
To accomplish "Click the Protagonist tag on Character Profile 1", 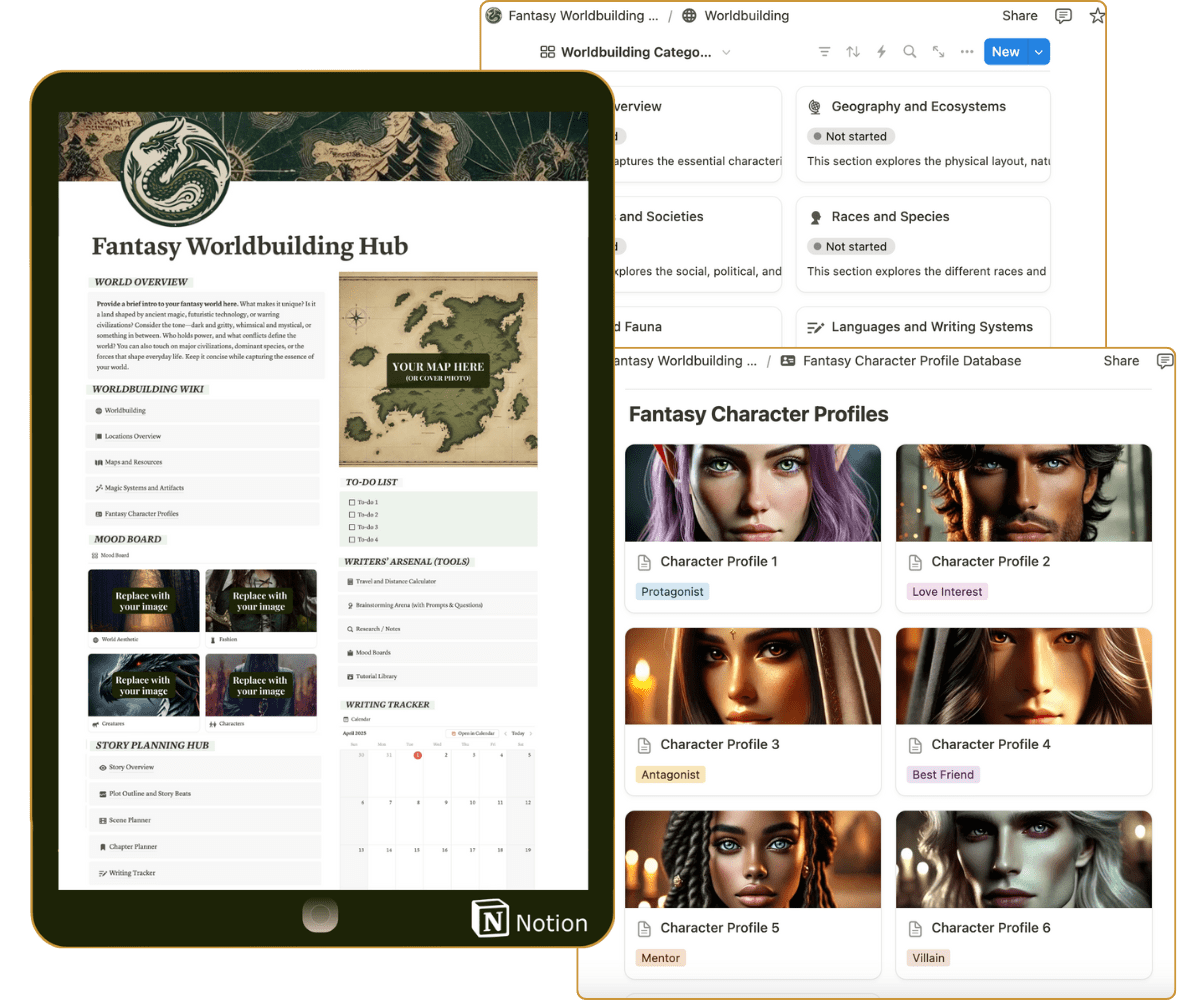I will (672, 592).
